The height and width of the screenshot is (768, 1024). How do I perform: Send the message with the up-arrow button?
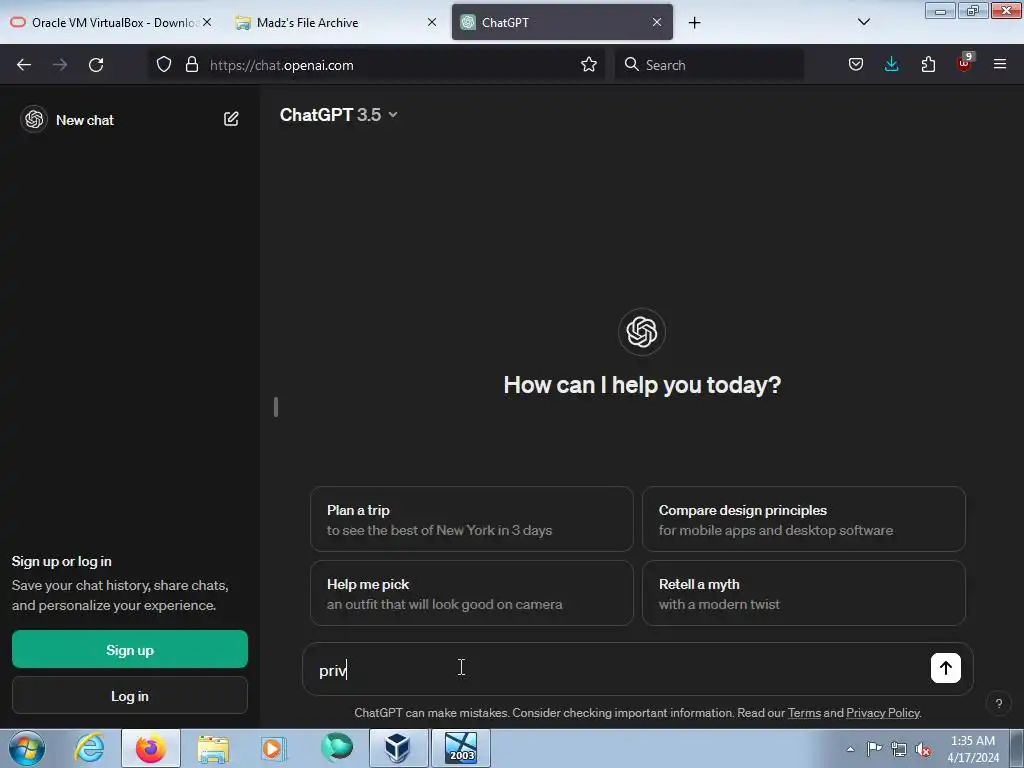click(945, 667)
